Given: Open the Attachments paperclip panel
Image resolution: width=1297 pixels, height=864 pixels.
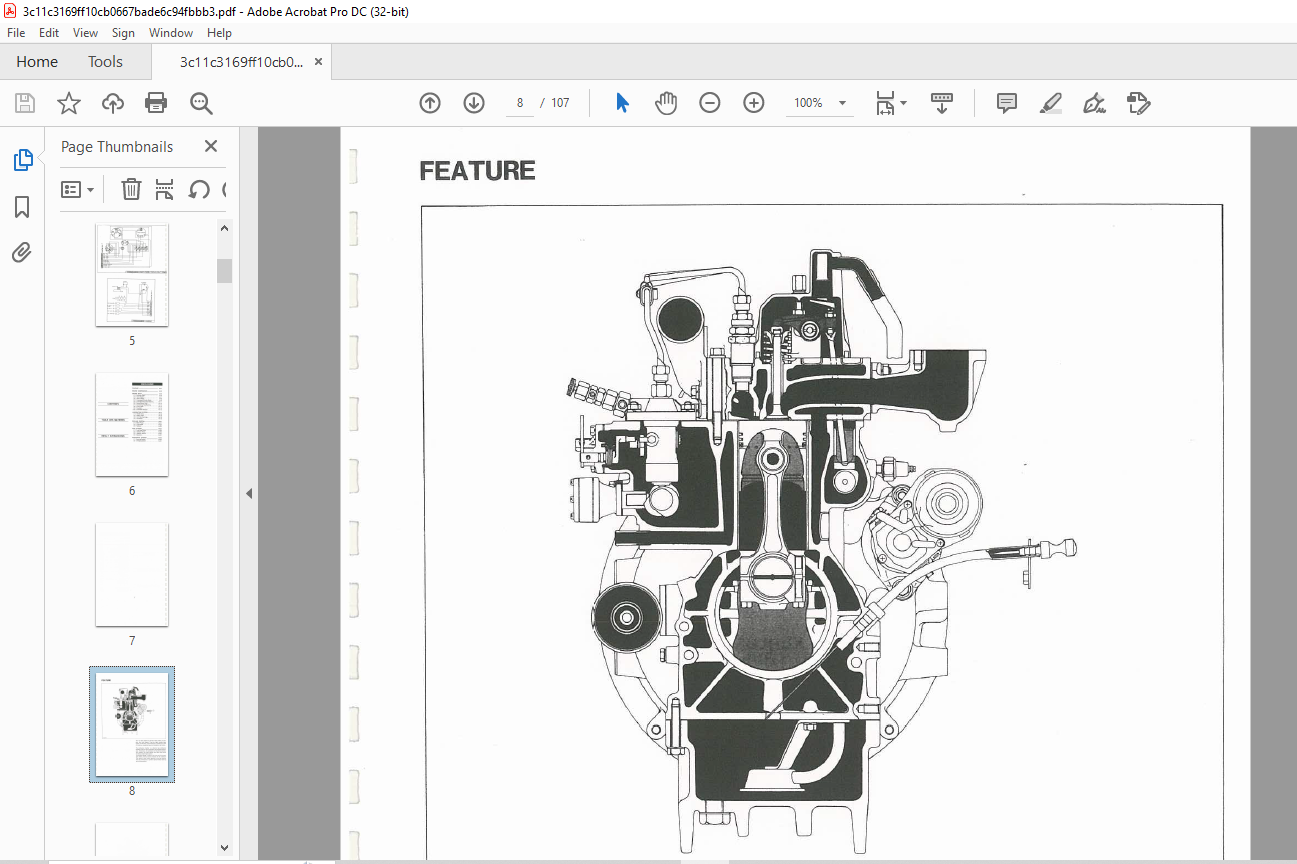Looking at the screenshot, I should 22,252.
